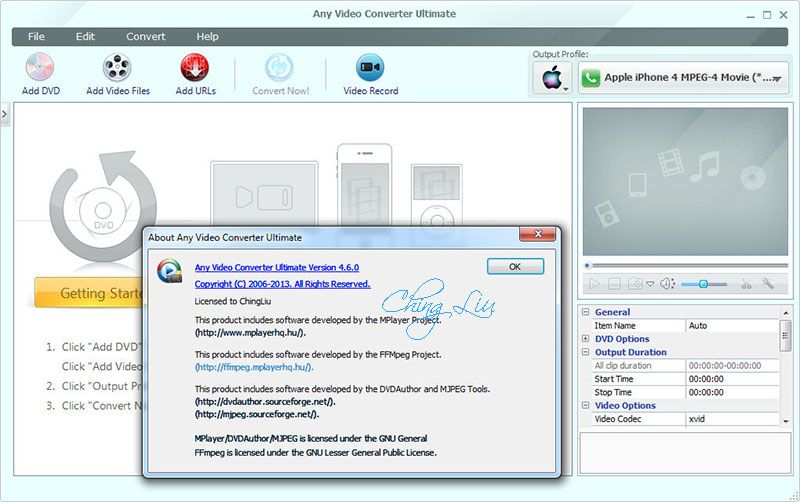Click OK in the About dialog

click(x=515, y=267)
